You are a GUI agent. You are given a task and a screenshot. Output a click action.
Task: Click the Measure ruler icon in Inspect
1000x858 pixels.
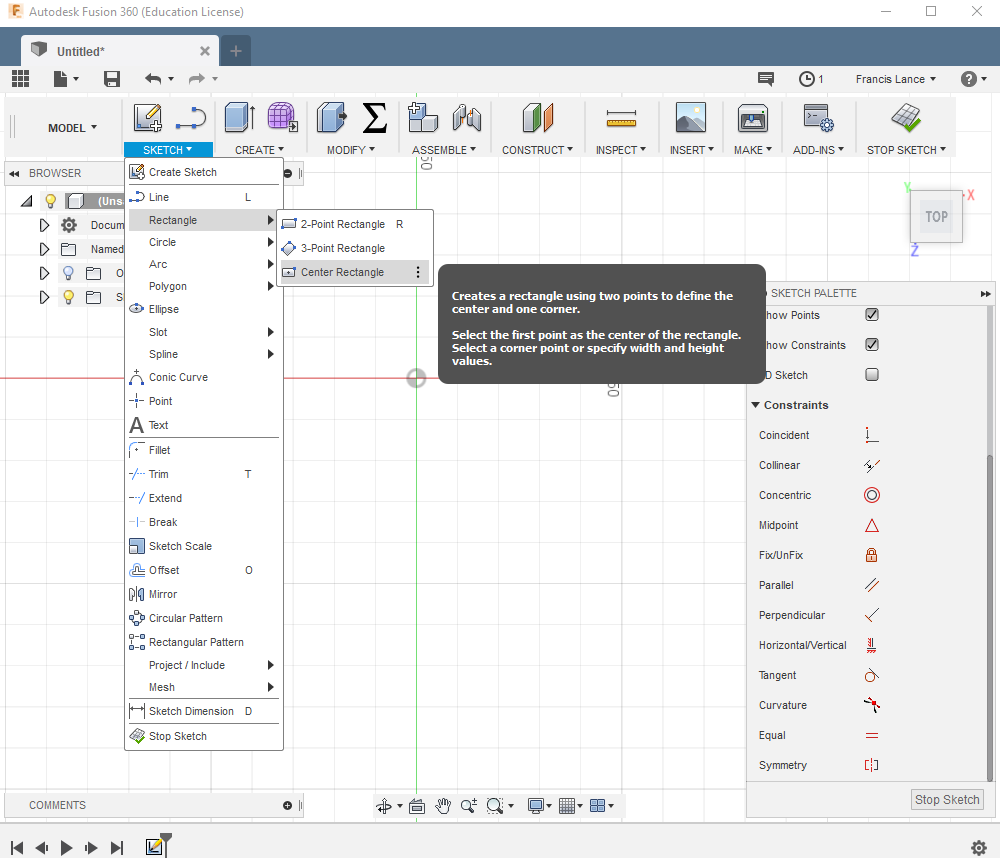tap(621, 118)
